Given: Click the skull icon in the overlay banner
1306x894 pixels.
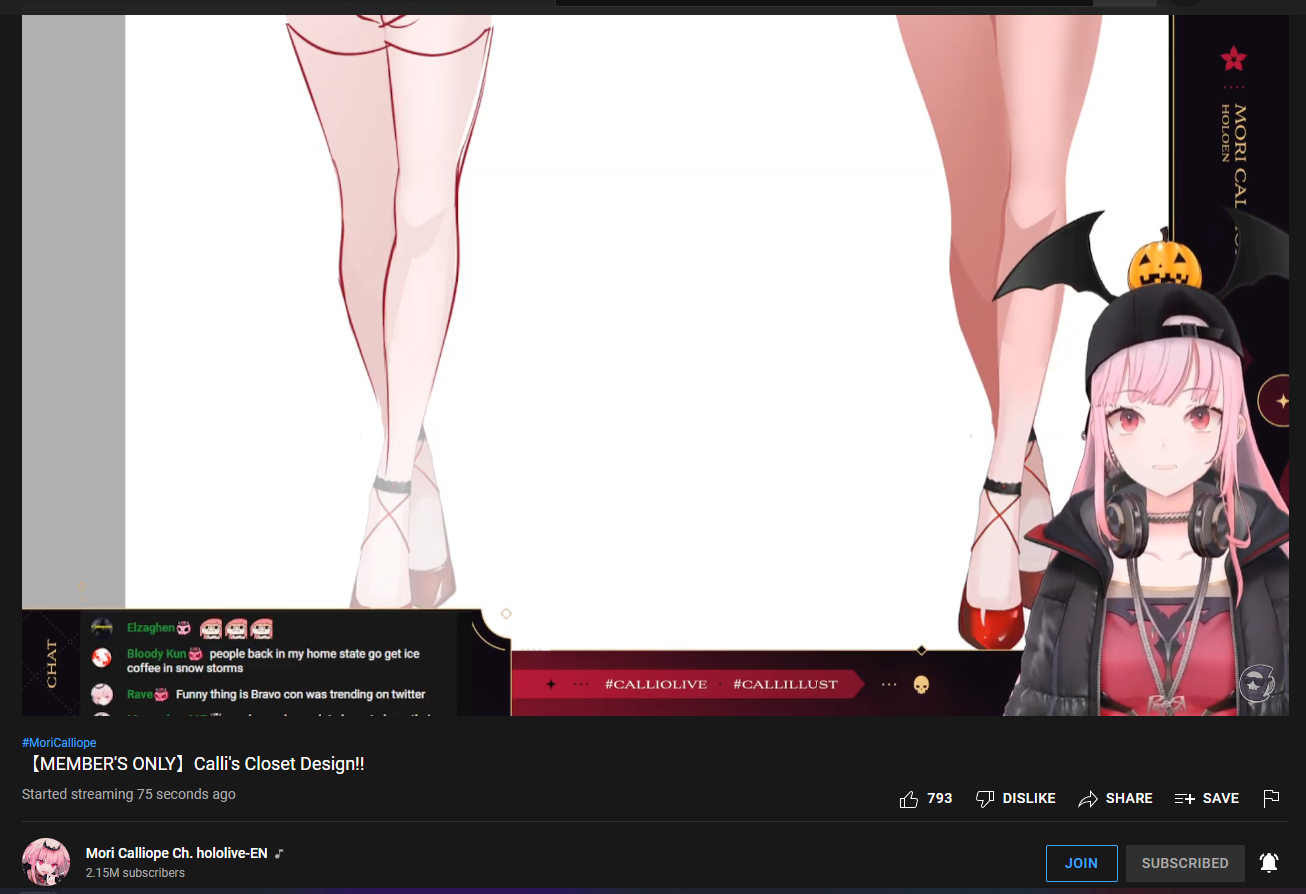Looking at the screenshot, I should 921,685.
